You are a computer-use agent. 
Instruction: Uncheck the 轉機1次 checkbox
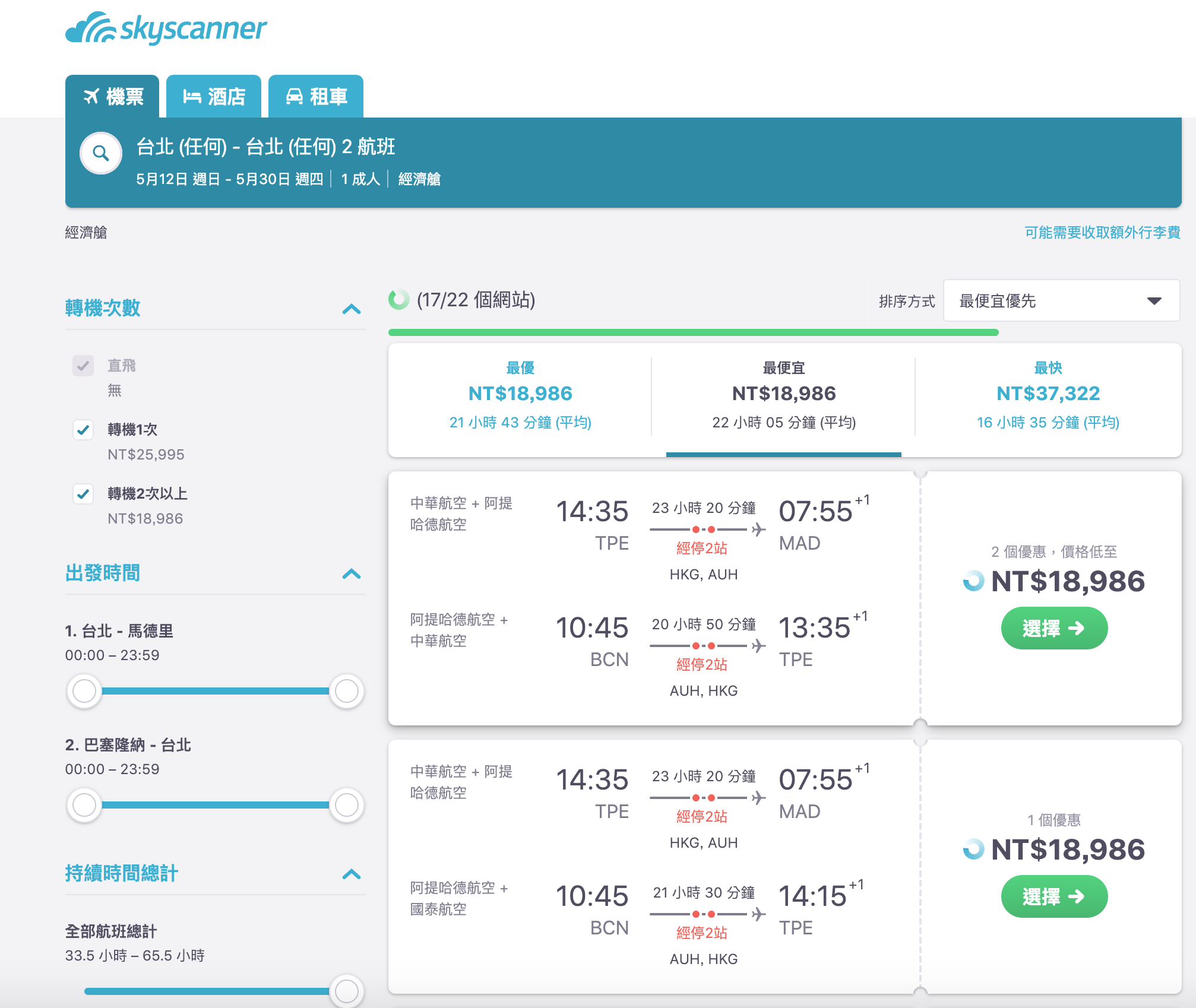(83, 430)
